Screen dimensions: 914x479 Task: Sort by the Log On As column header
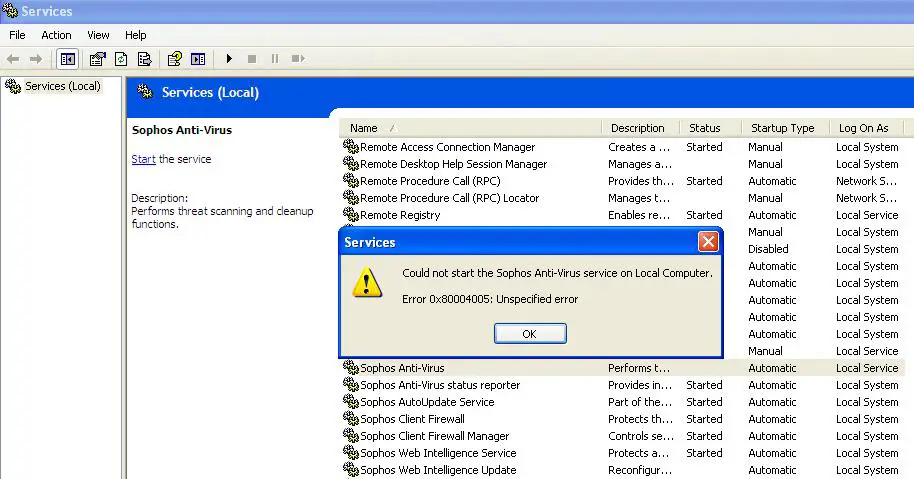pos(866,128)
